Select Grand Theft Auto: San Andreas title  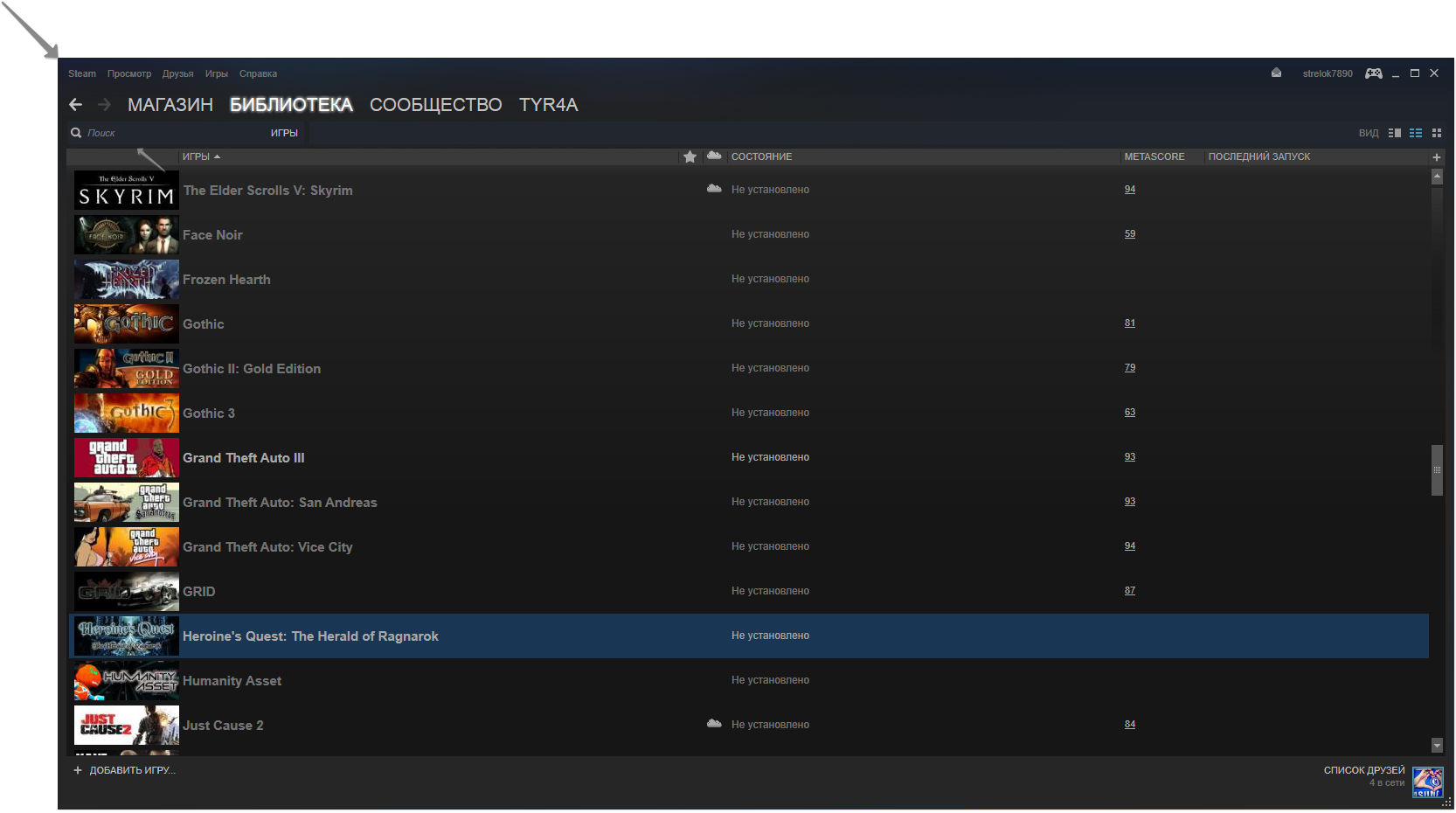(x=280, y=502)
